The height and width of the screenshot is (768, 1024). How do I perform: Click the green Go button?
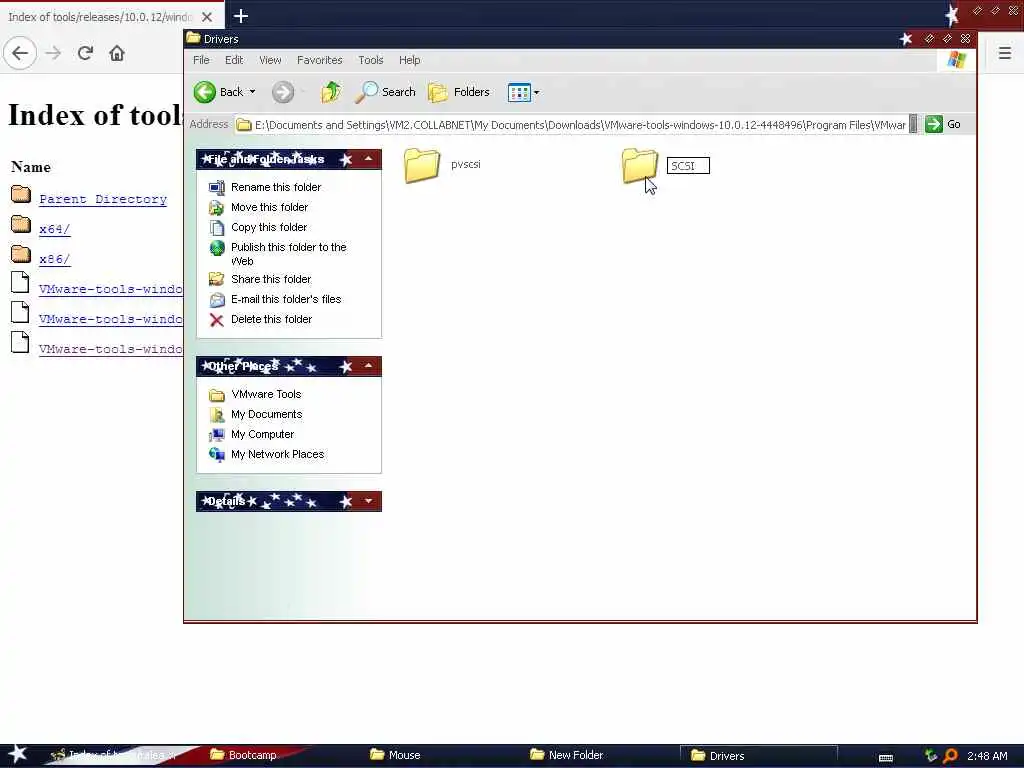click(943, 124)
